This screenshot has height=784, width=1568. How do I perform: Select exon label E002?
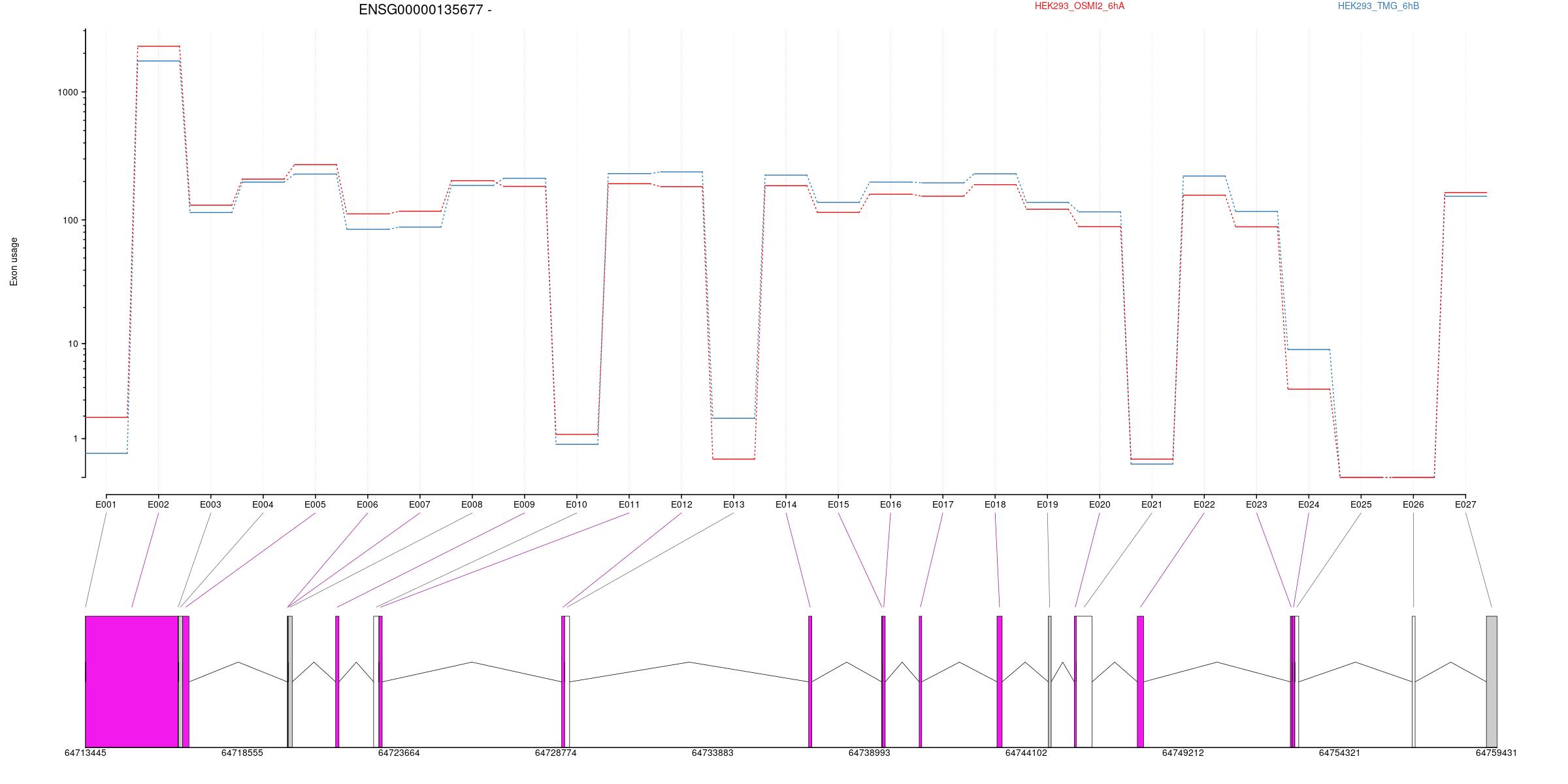[158, 504]
